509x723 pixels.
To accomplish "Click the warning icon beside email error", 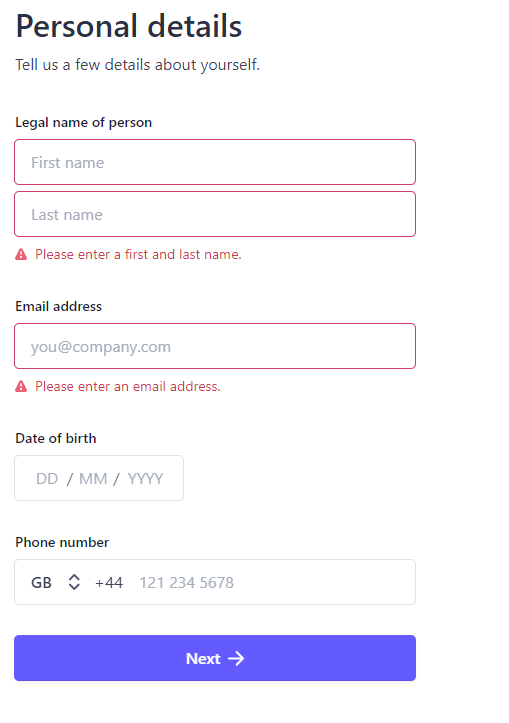I will (x=21, y=386).
